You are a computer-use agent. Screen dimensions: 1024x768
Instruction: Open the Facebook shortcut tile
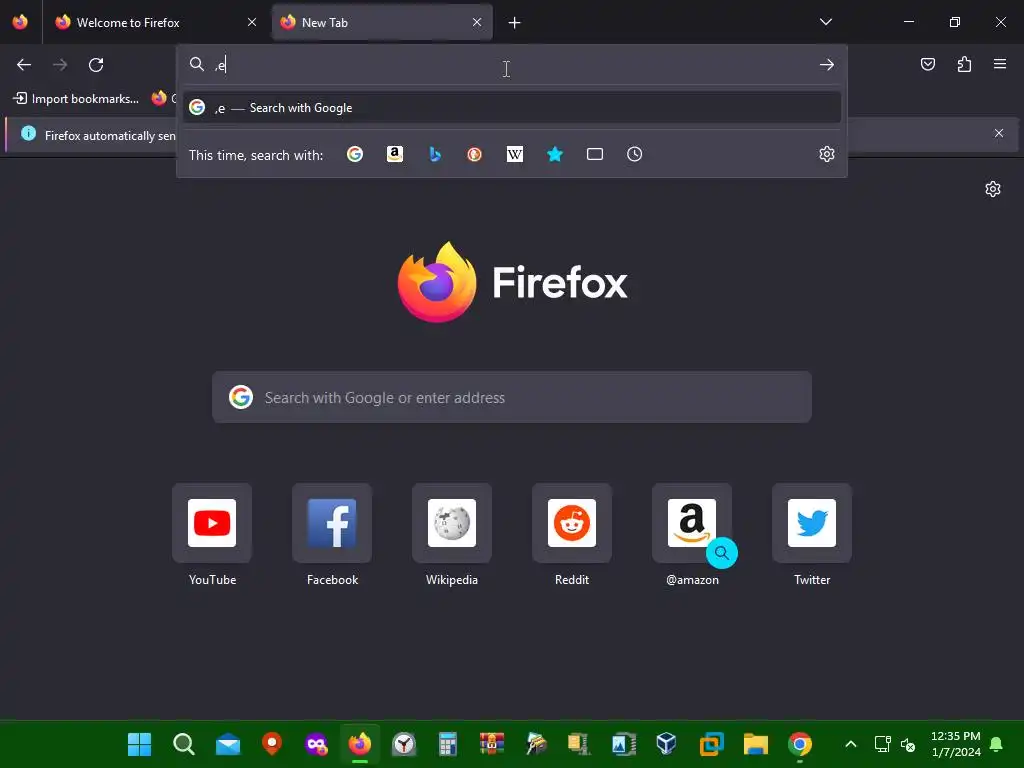click(x=332, y=523)
